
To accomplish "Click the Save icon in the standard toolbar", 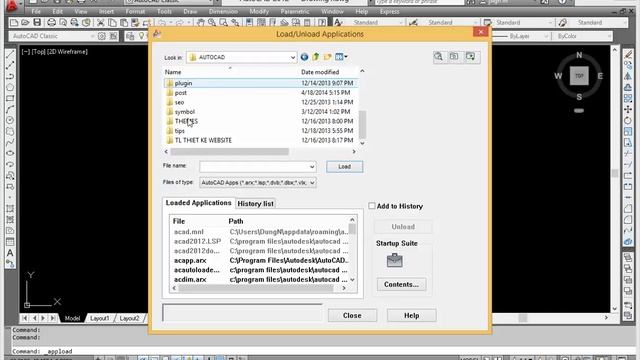I will 37,23.
